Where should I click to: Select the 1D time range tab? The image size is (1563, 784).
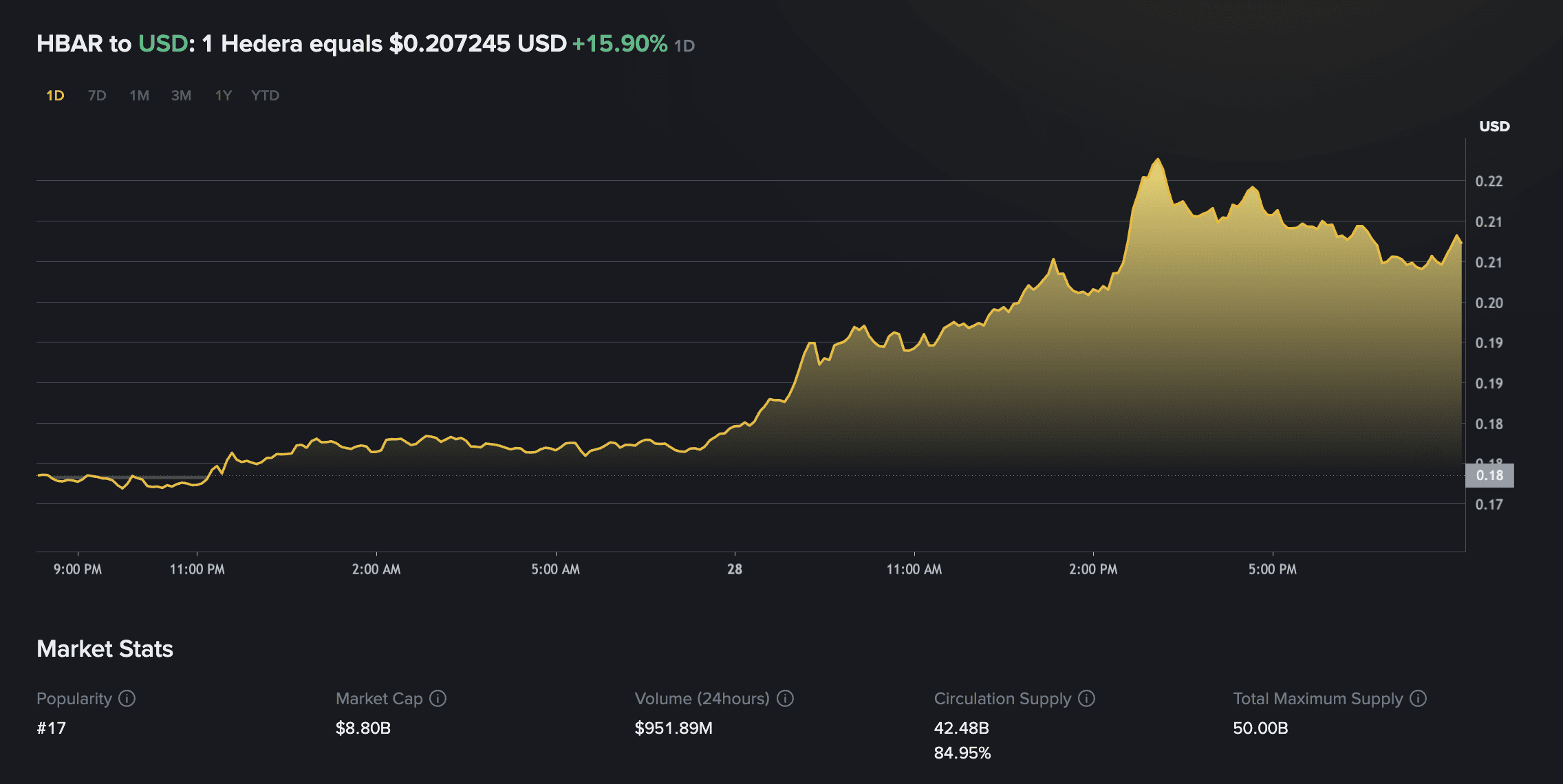click(x=55, y=96)
